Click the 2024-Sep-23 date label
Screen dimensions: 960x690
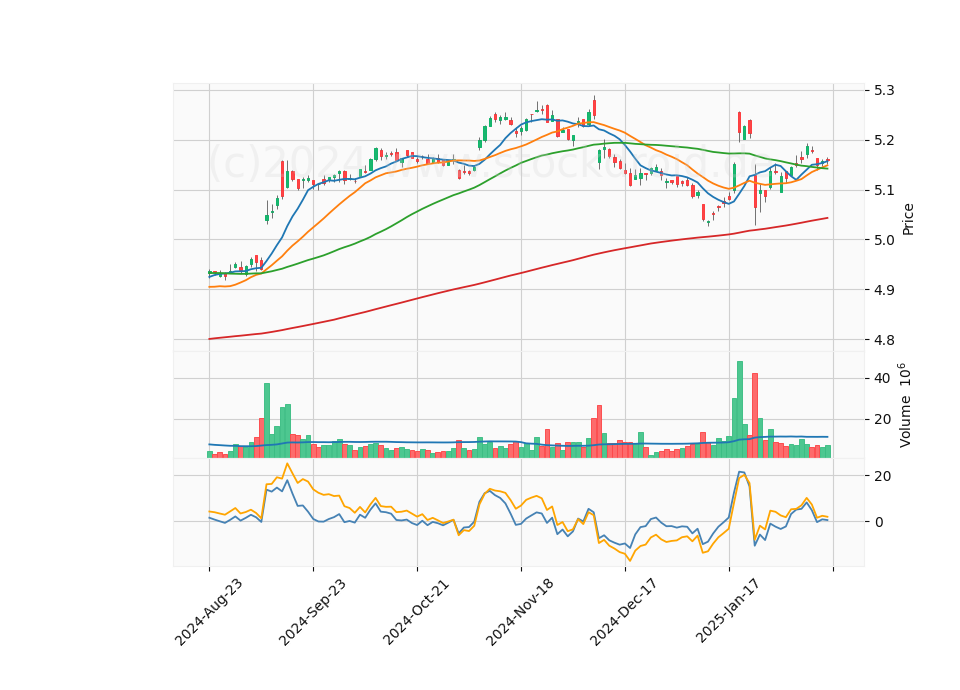(x=312, y=612)
